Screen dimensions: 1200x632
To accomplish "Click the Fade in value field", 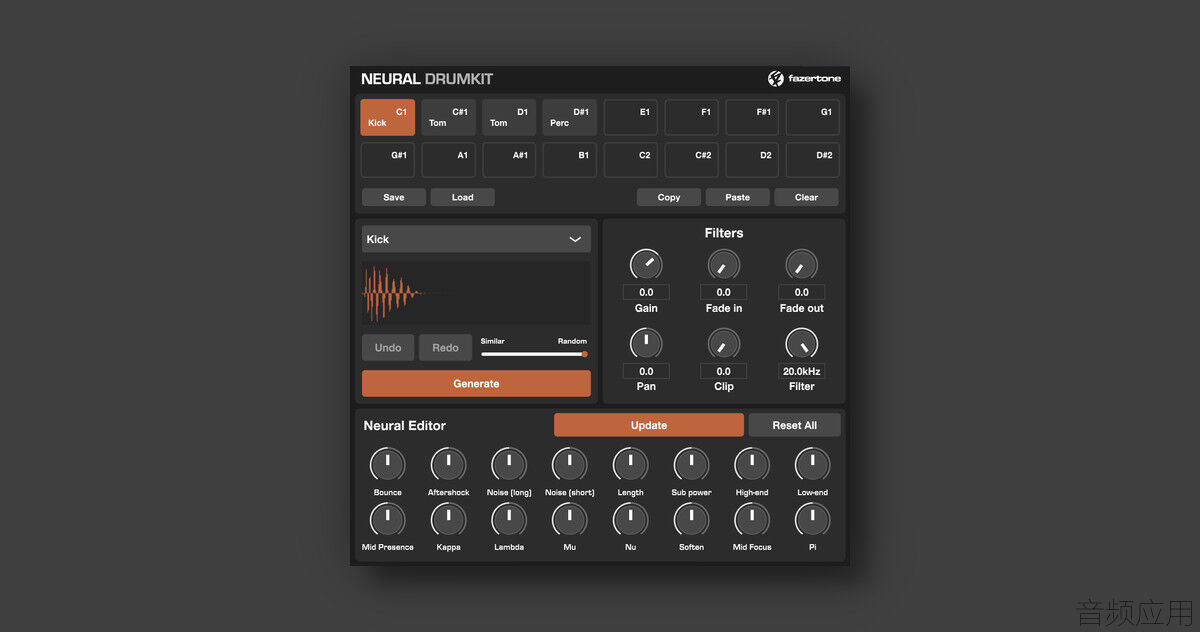I will tap(724, 292).
